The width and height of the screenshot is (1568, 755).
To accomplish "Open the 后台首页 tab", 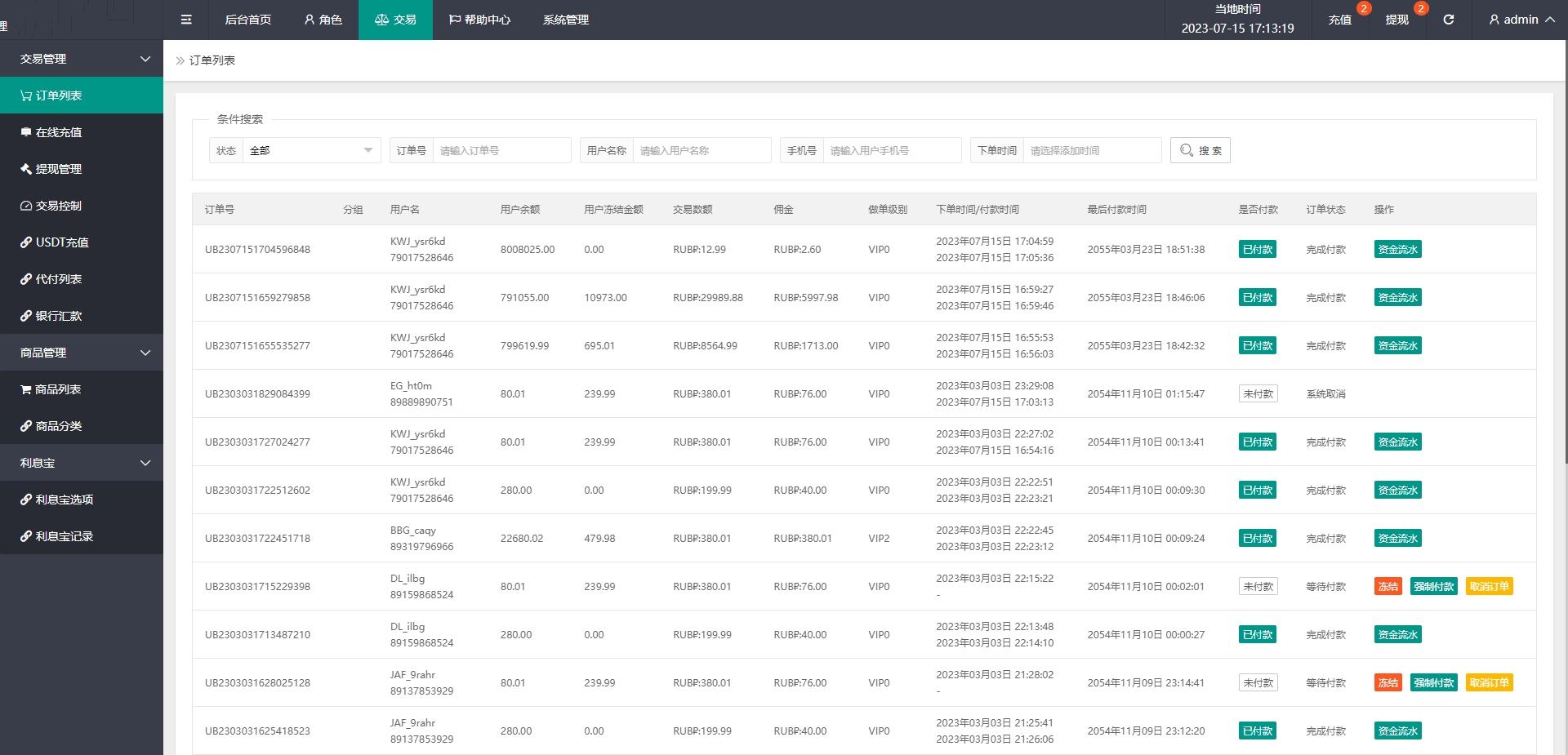I will (248, 20).
